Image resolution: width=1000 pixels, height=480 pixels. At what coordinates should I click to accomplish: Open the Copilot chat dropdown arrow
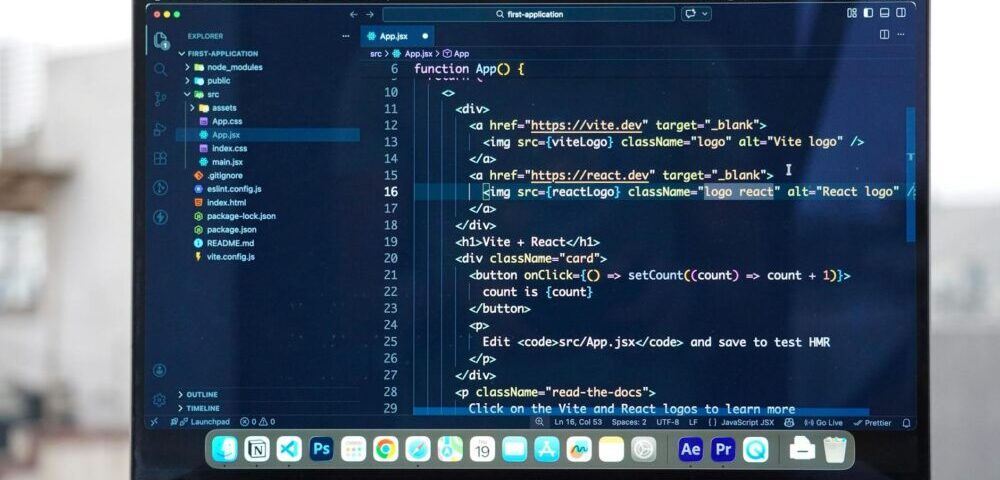tap(705, 13)
